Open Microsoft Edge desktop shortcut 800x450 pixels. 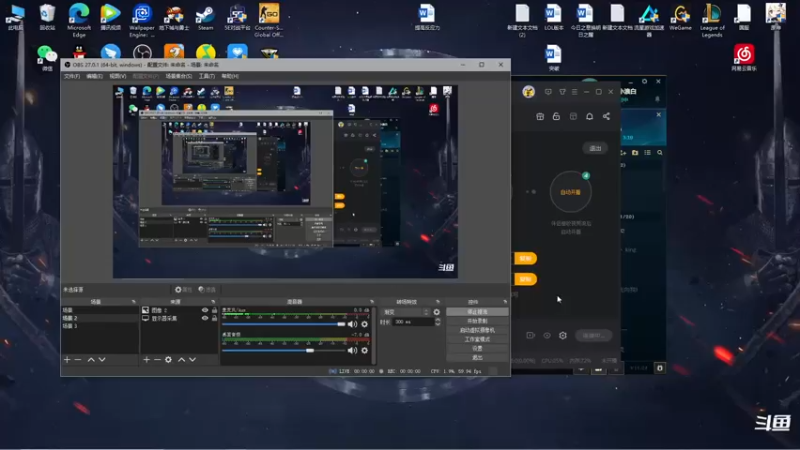tap(79, 20)
